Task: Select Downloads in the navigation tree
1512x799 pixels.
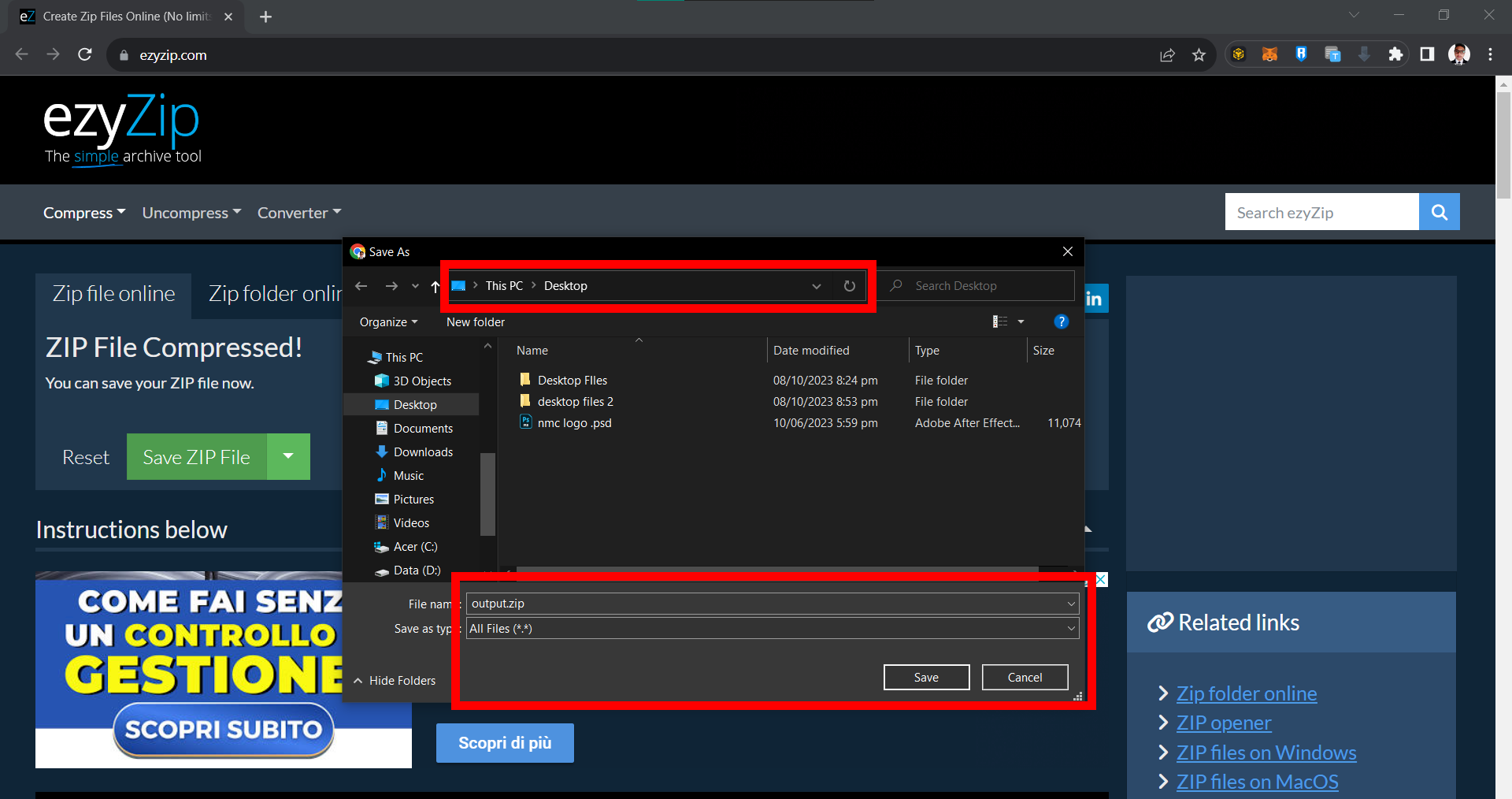Action: (x=423, y=452)
